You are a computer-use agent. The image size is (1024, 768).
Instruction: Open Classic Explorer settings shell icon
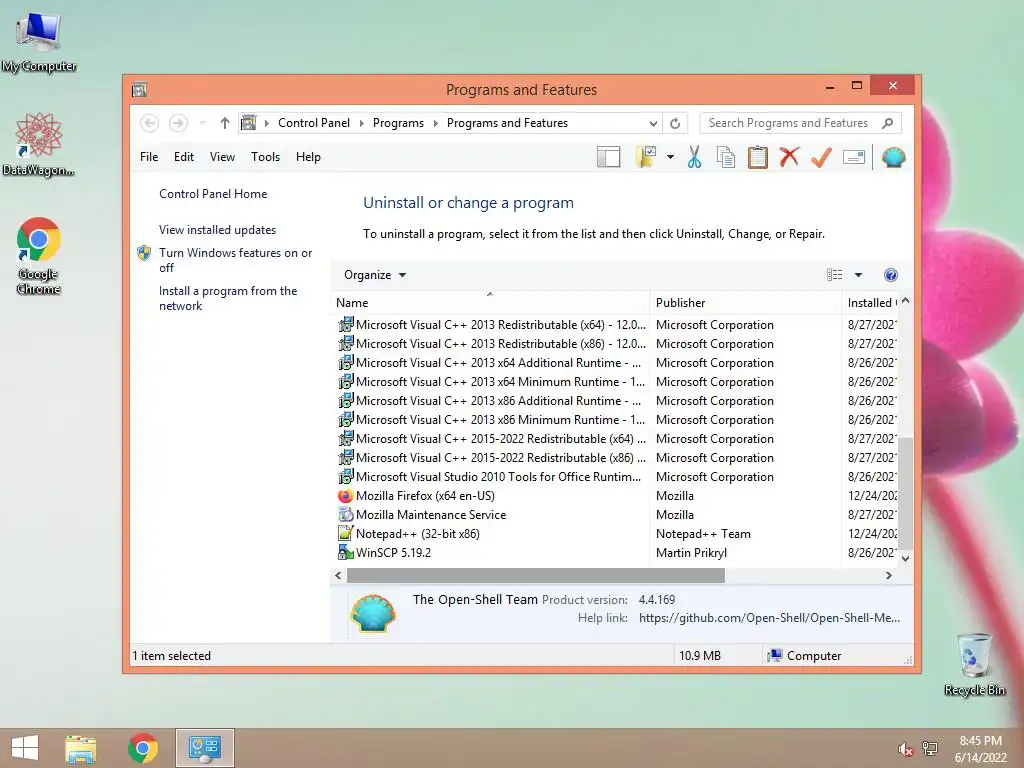click(893, 157)
